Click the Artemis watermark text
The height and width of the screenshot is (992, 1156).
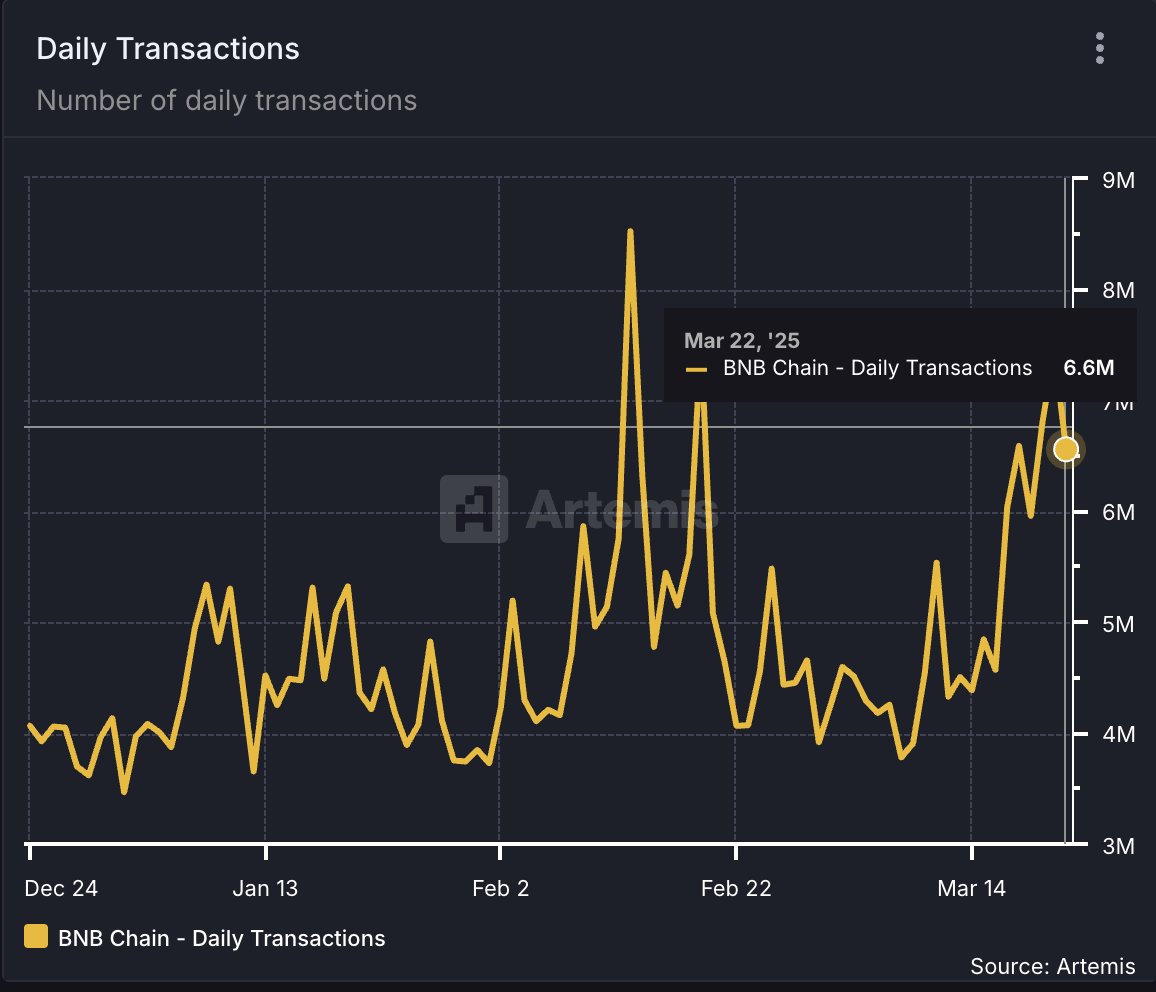(620, 510)
